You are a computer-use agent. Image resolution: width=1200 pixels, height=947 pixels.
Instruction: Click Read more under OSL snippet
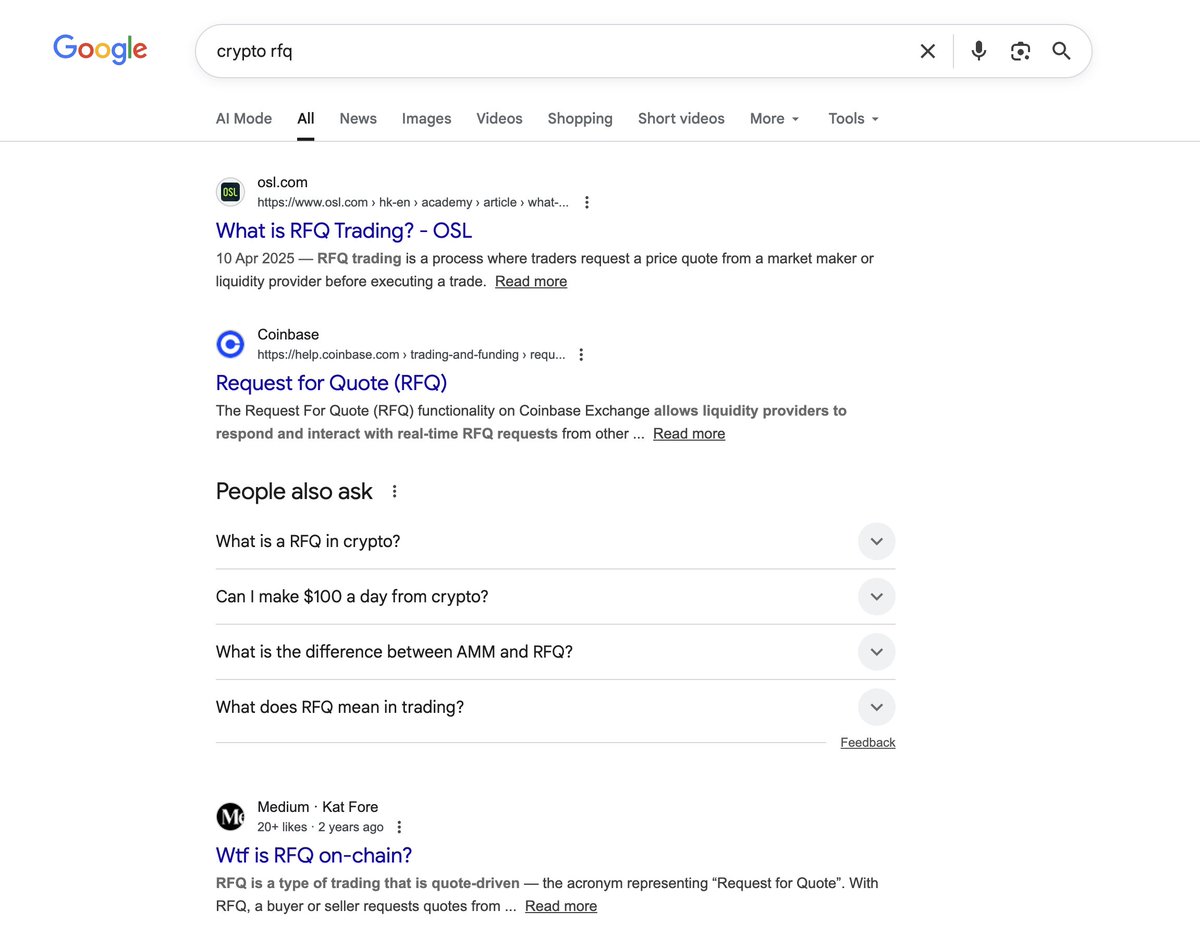point(531,281)
